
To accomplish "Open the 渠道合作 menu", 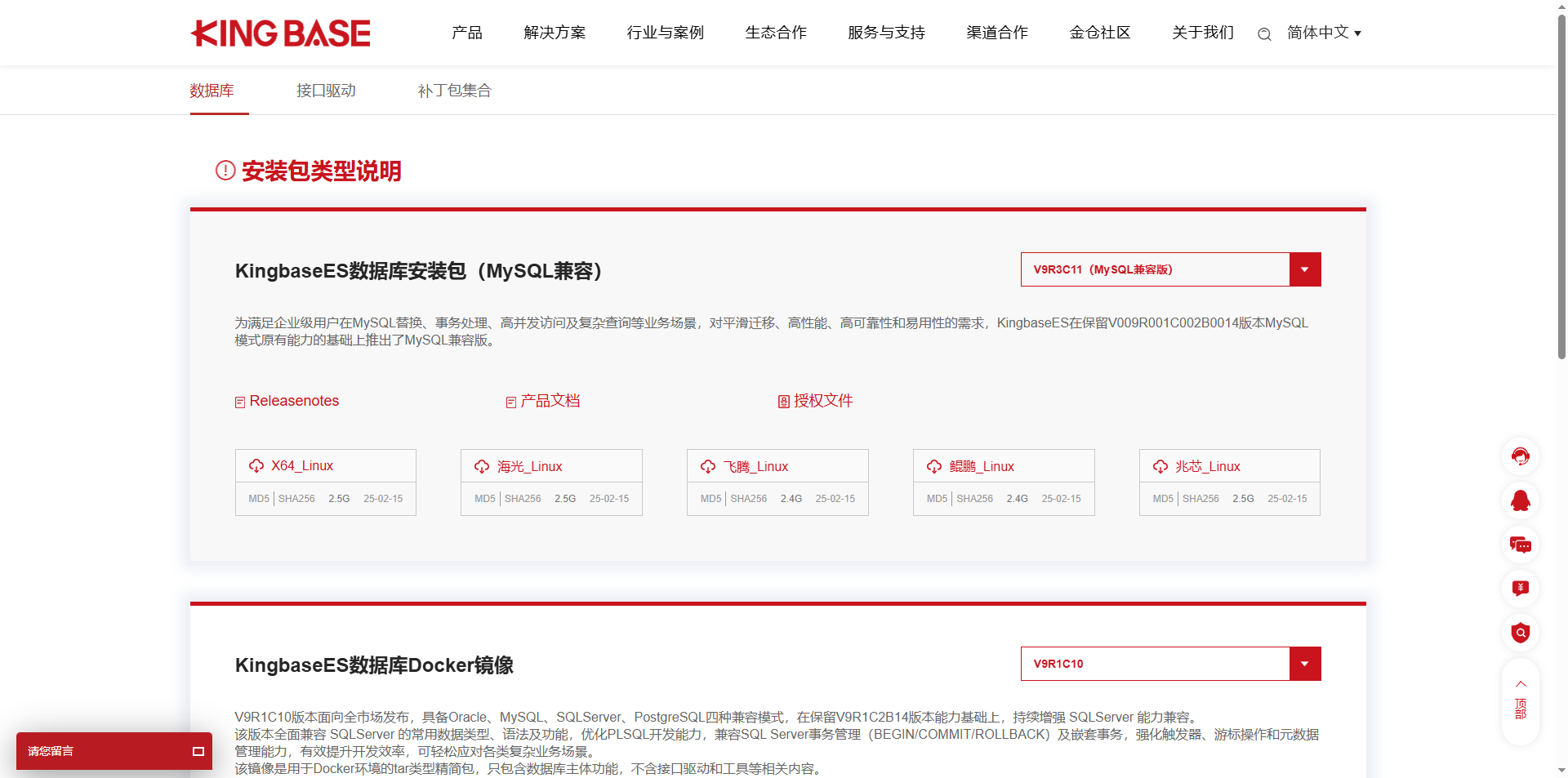I will click(997, 33).
